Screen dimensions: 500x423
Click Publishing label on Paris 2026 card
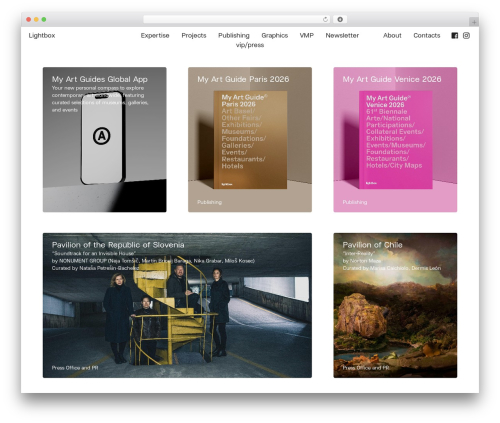point(209,202)
